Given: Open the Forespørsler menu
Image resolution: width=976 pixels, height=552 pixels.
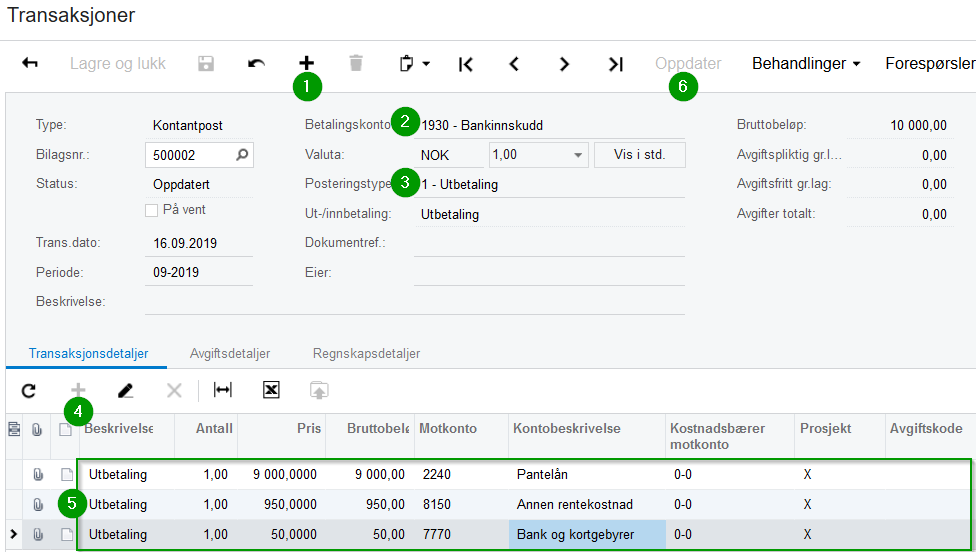Looking at the screenshot, I should (x=930, y=64).
